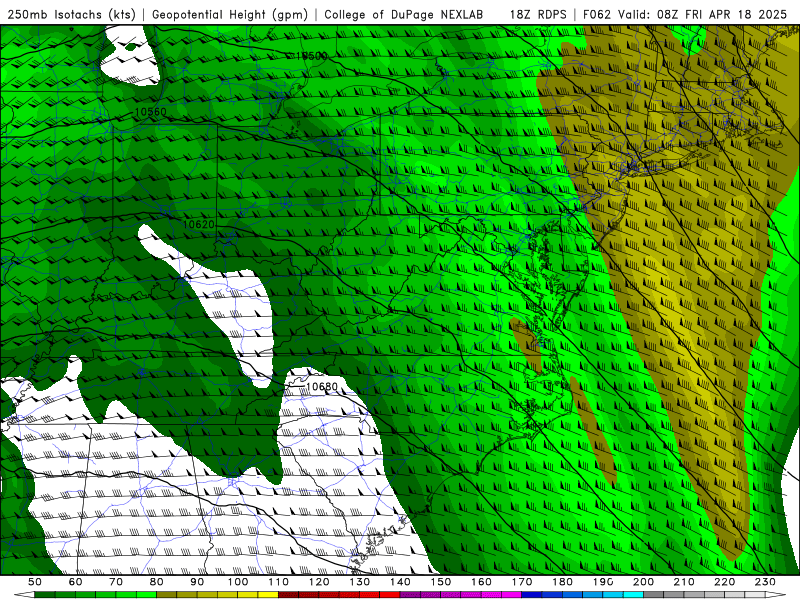Click the darkest green swatch under 50
Viewport: 800px width, 600px height.
coord(45,595)
